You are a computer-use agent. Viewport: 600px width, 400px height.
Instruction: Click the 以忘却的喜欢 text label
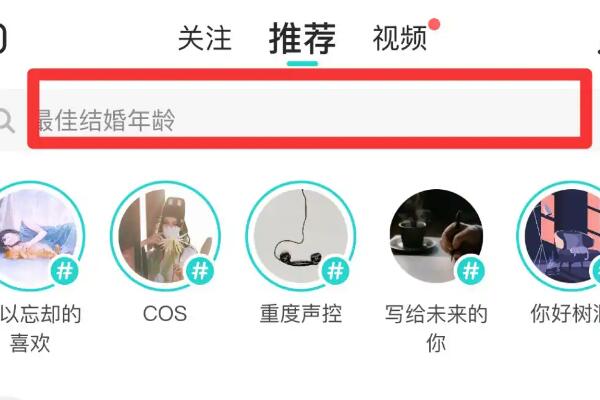click(x=40, y=328)
